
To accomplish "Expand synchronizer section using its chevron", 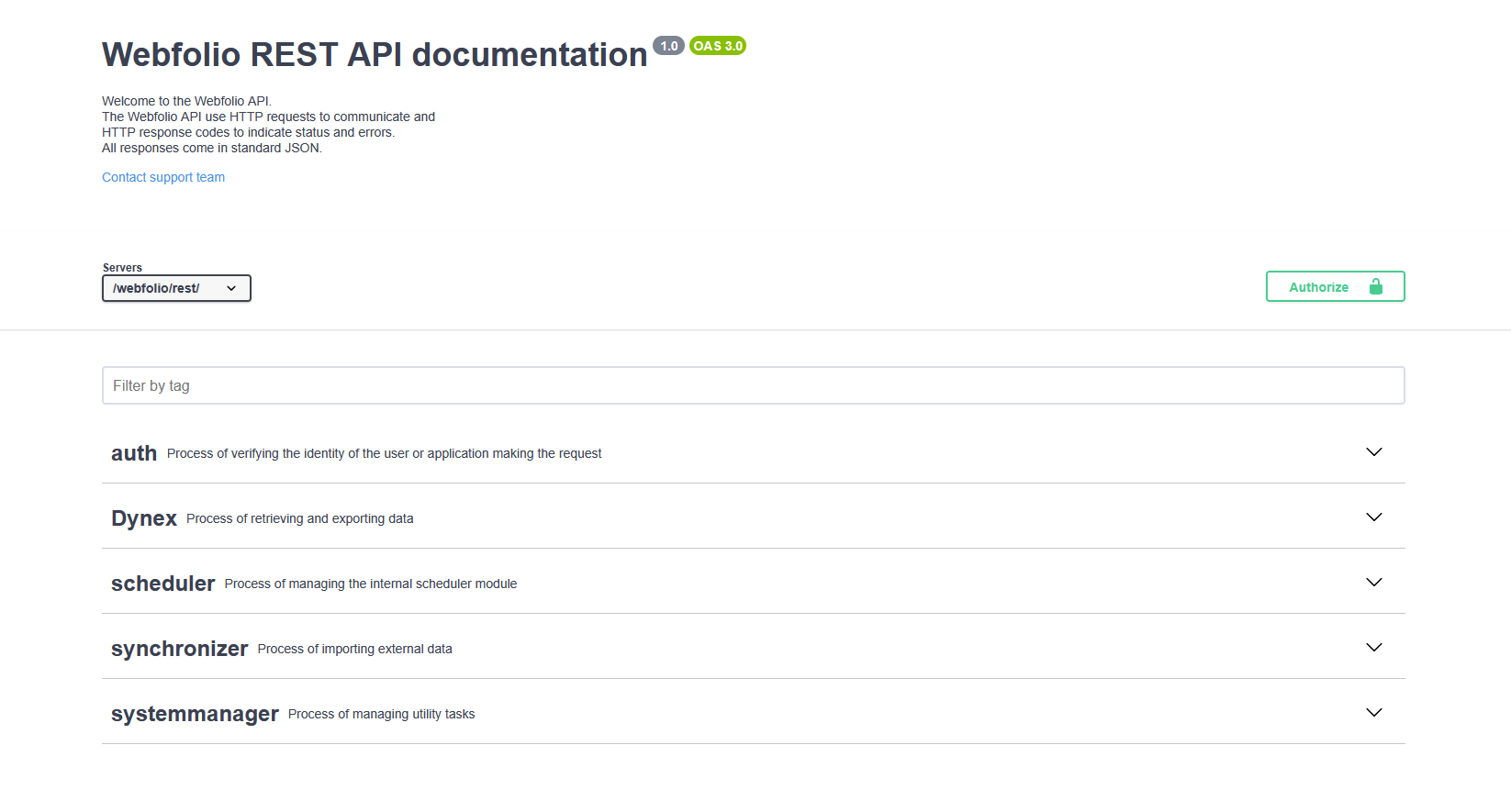I will click(x=1373, y=648).
